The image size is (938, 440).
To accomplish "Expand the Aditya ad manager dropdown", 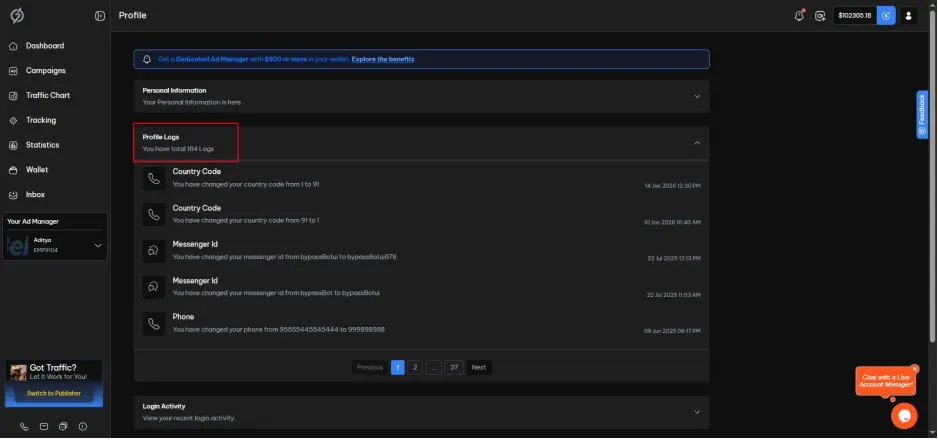I will pyautogui.click(x=98, y=245).
